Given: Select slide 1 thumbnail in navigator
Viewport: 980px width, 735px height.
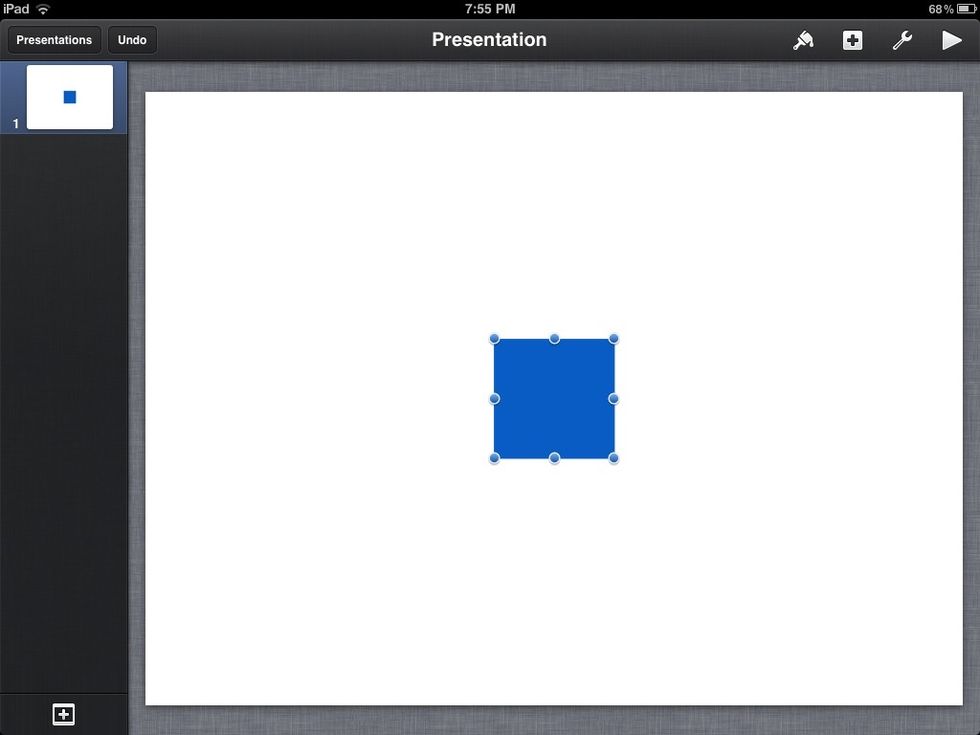Looking at the screenshot, I should coord(69,97).
